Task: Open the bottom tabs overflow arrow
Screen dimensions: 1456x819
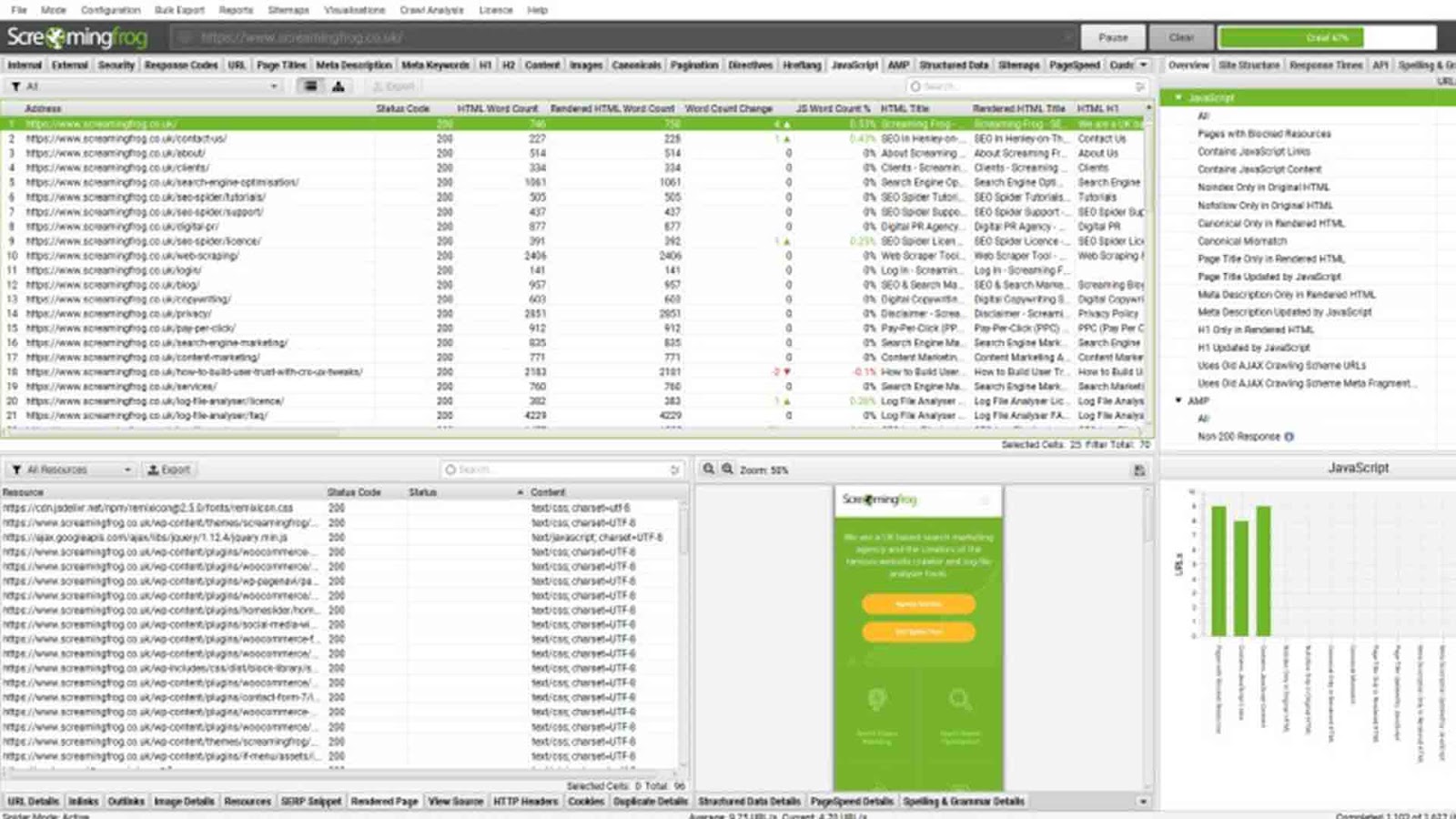Action: 1143,802
